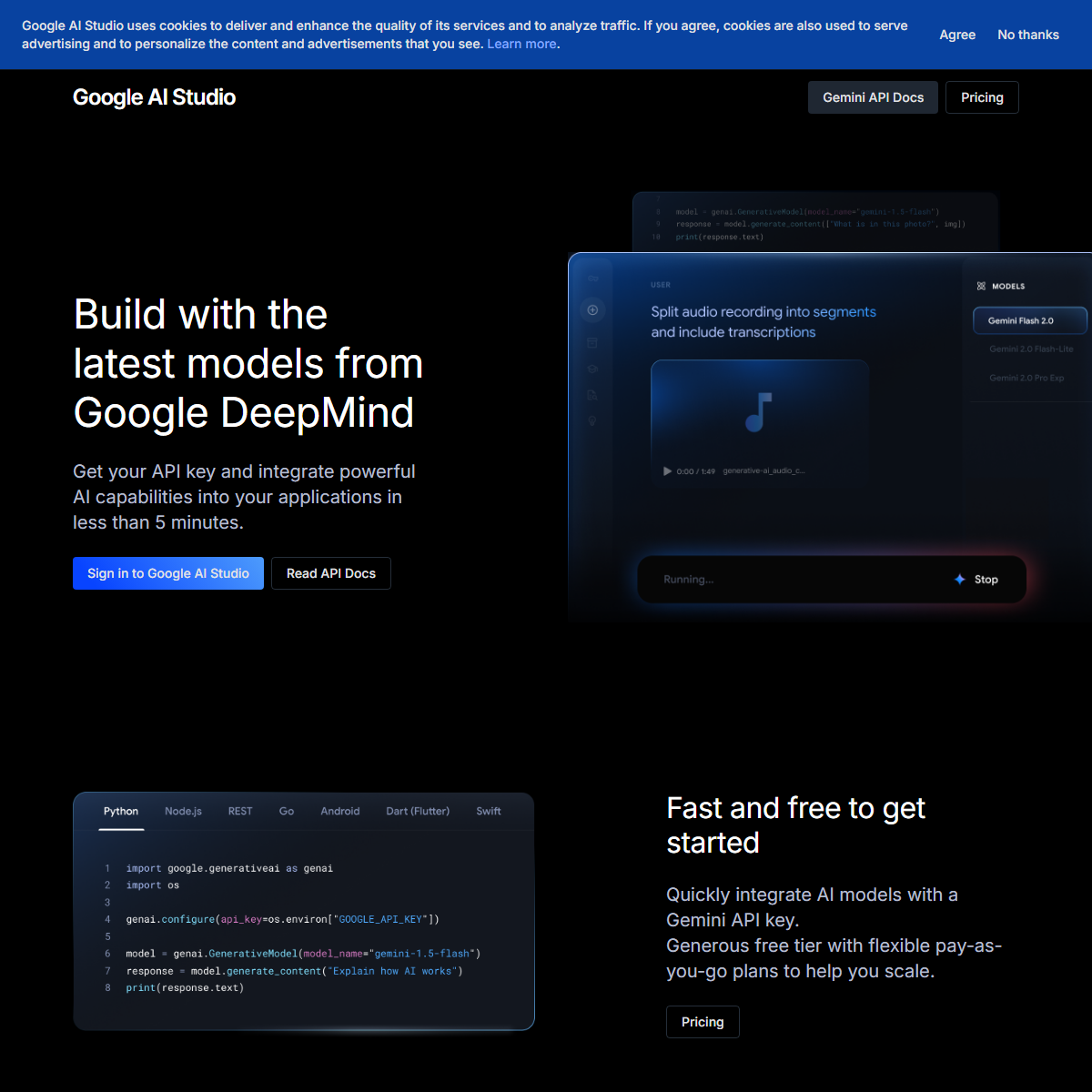The image size is (1092, 1092).
Task: Stop the running prompt
Action: coord(986,580)
